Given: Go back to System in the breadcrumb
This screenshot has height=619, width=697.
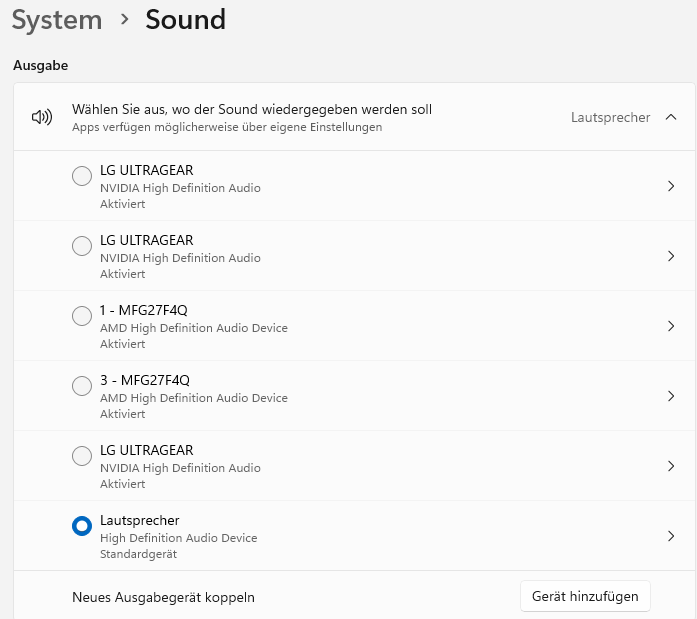Looking at the screenshot, I should [57, 19].
